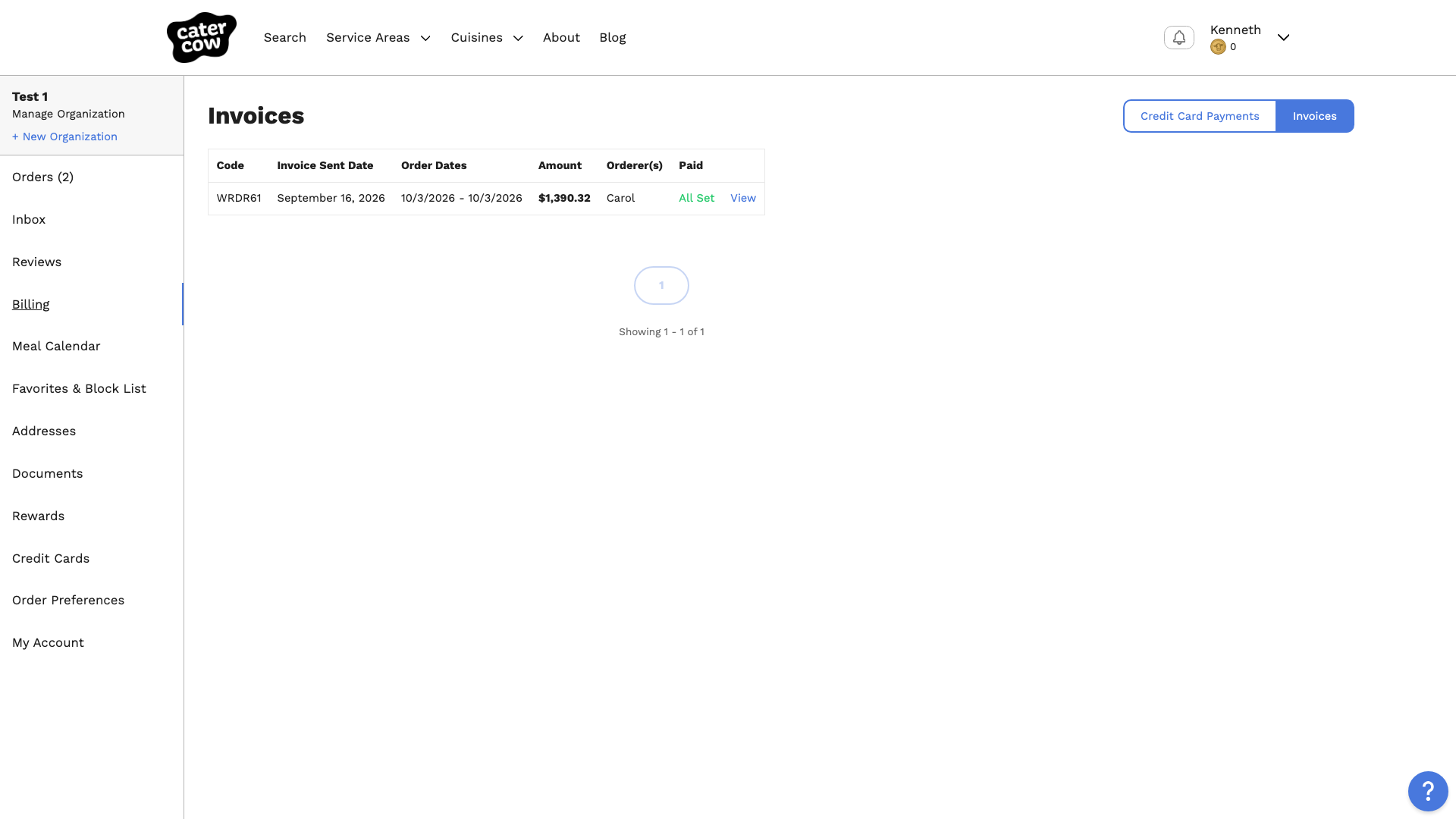This screenshot has width=1456, height=819.
Task: Open the help question mark button
Action: (1428, 791)
